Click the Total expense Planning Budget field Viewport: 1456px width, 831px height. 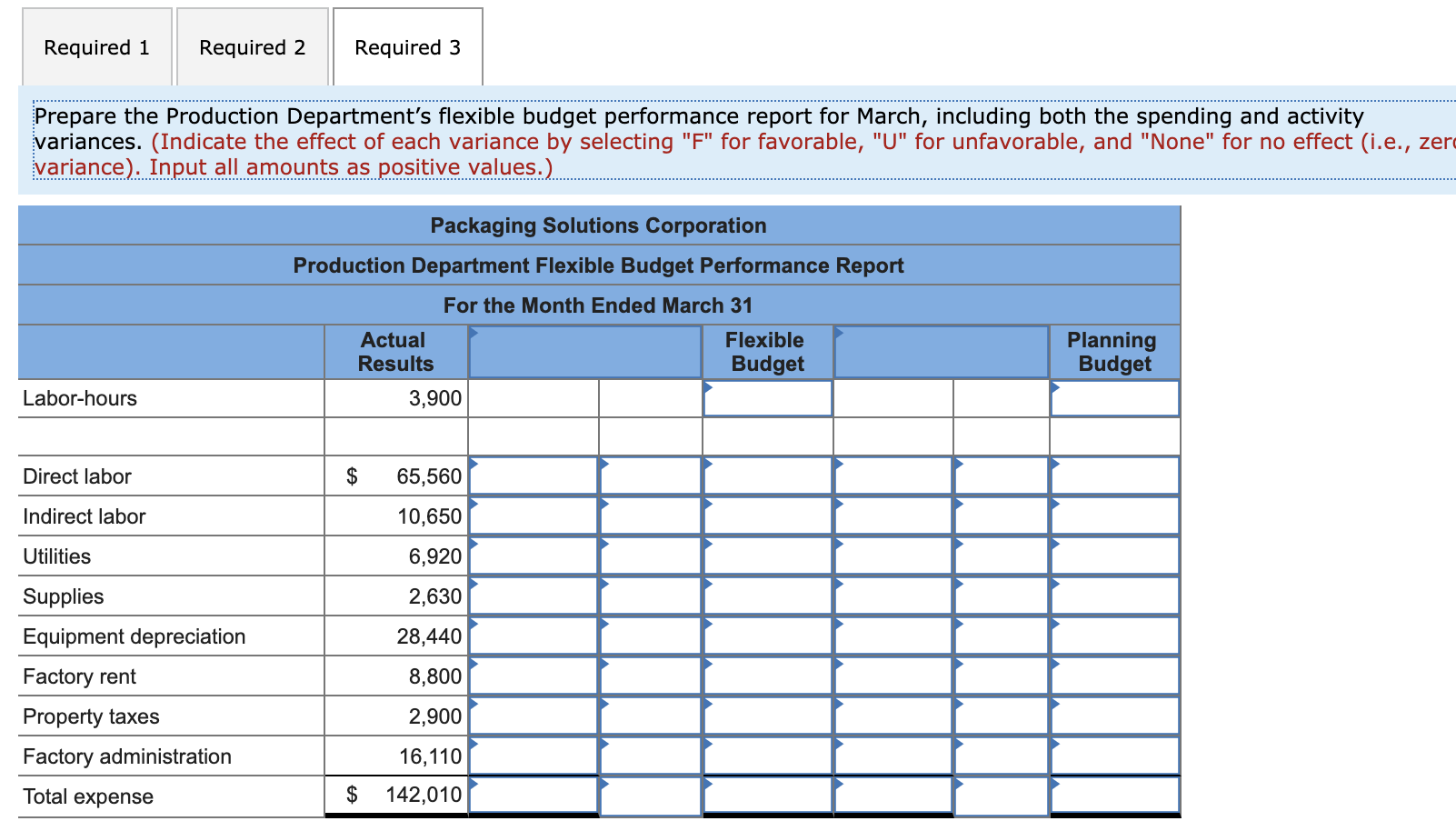point(1115,796)
